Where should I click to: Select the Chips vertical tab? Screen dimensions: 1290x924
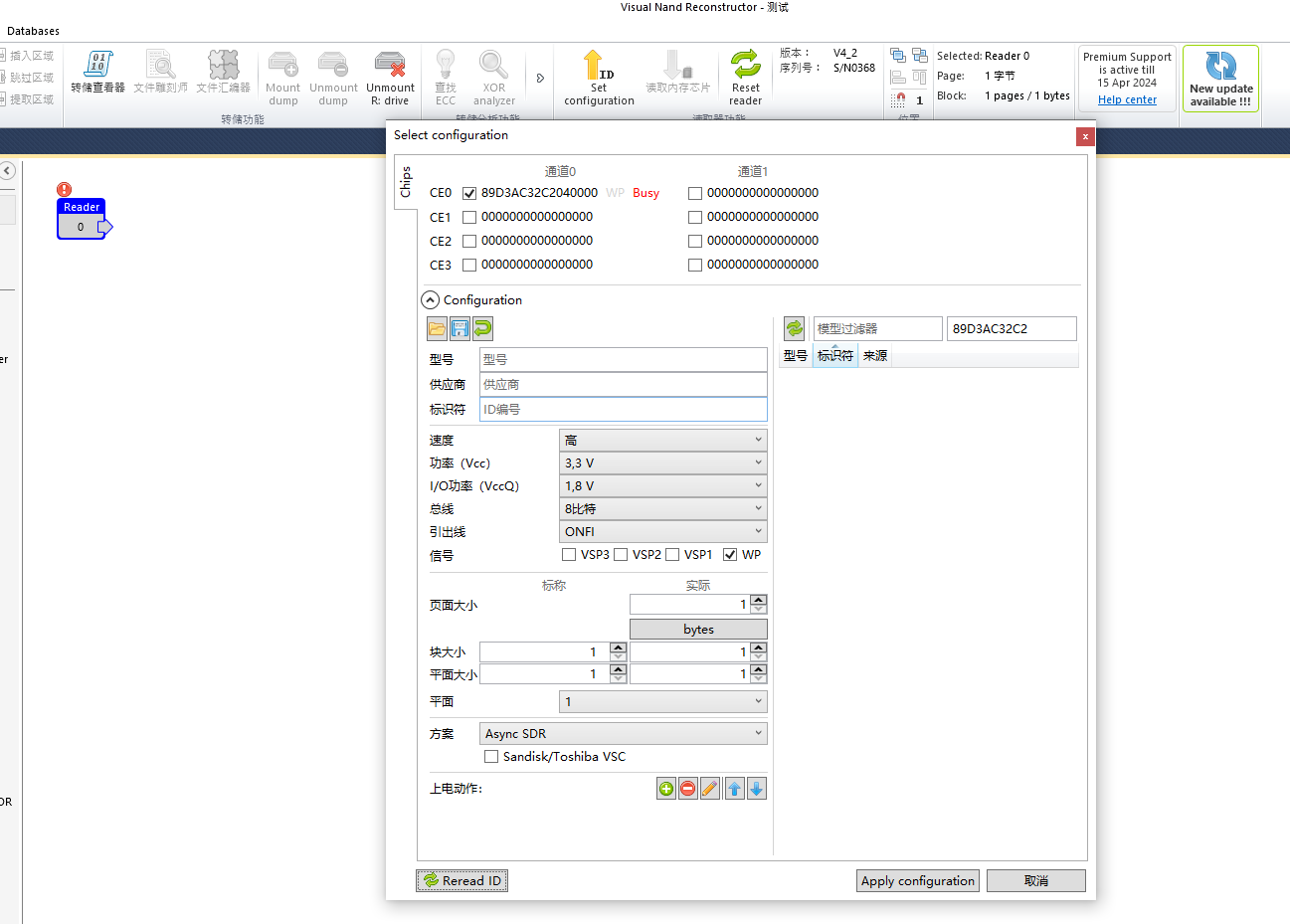tap(406, 182)
